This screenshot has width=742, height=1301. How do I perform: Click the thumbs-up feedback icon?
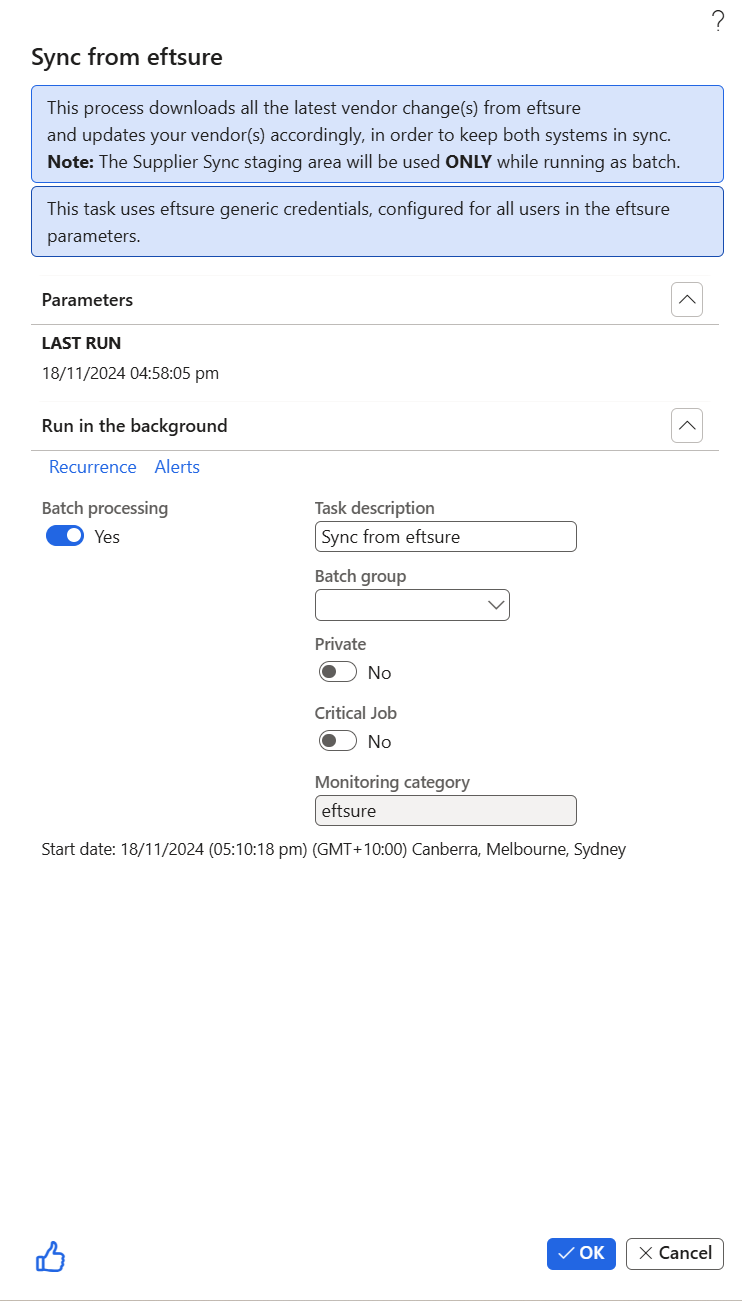[50, 1256]
